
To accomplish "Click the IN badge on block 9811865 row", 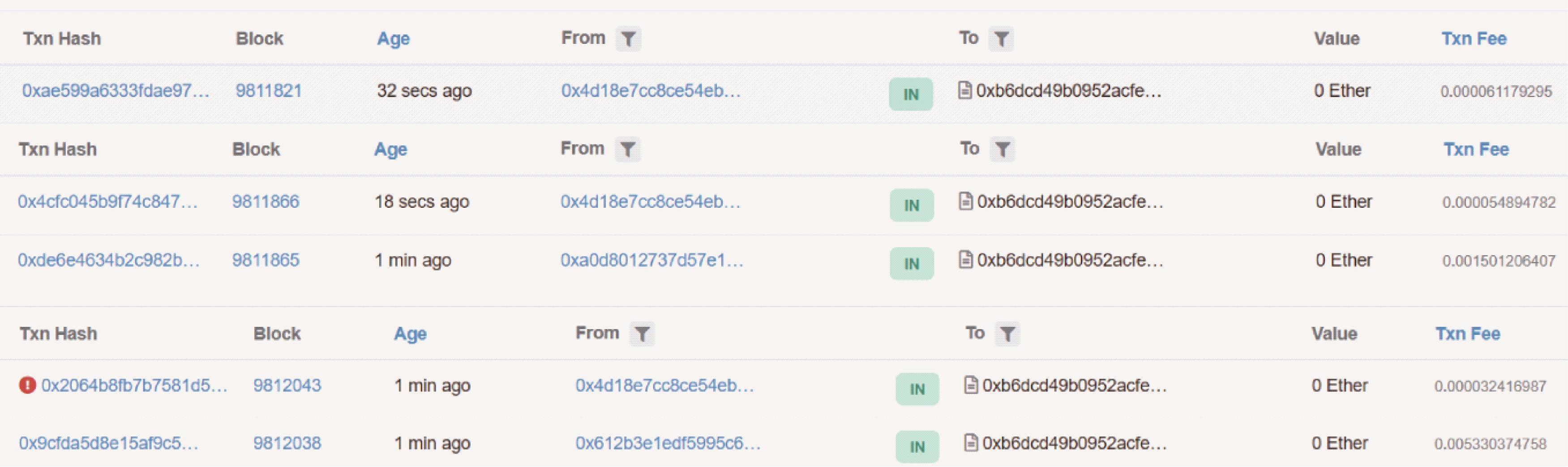I will (911, 264).
